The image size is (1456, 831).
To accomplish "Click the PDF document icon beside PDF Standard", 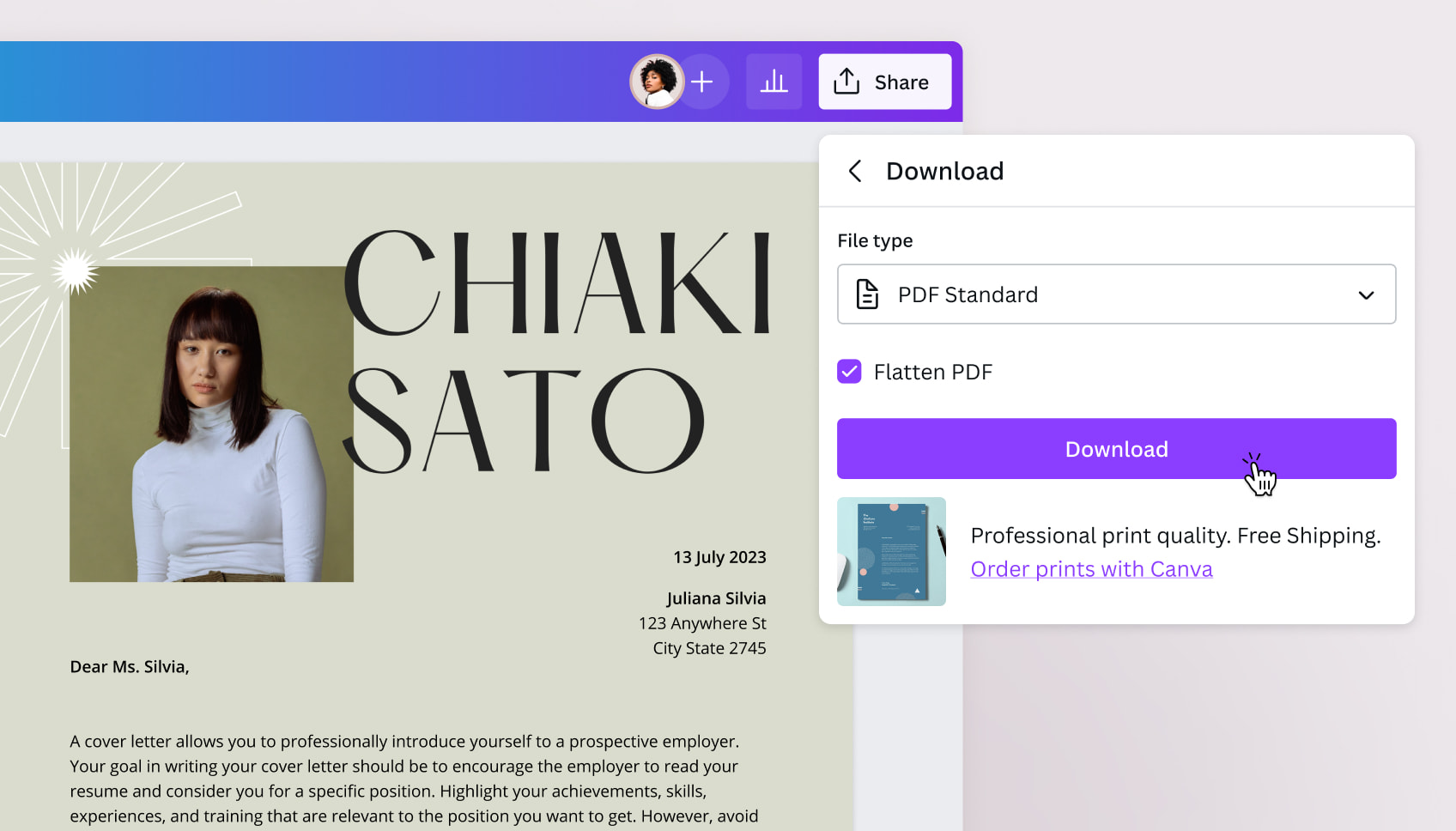I will [x=867, y=294].
